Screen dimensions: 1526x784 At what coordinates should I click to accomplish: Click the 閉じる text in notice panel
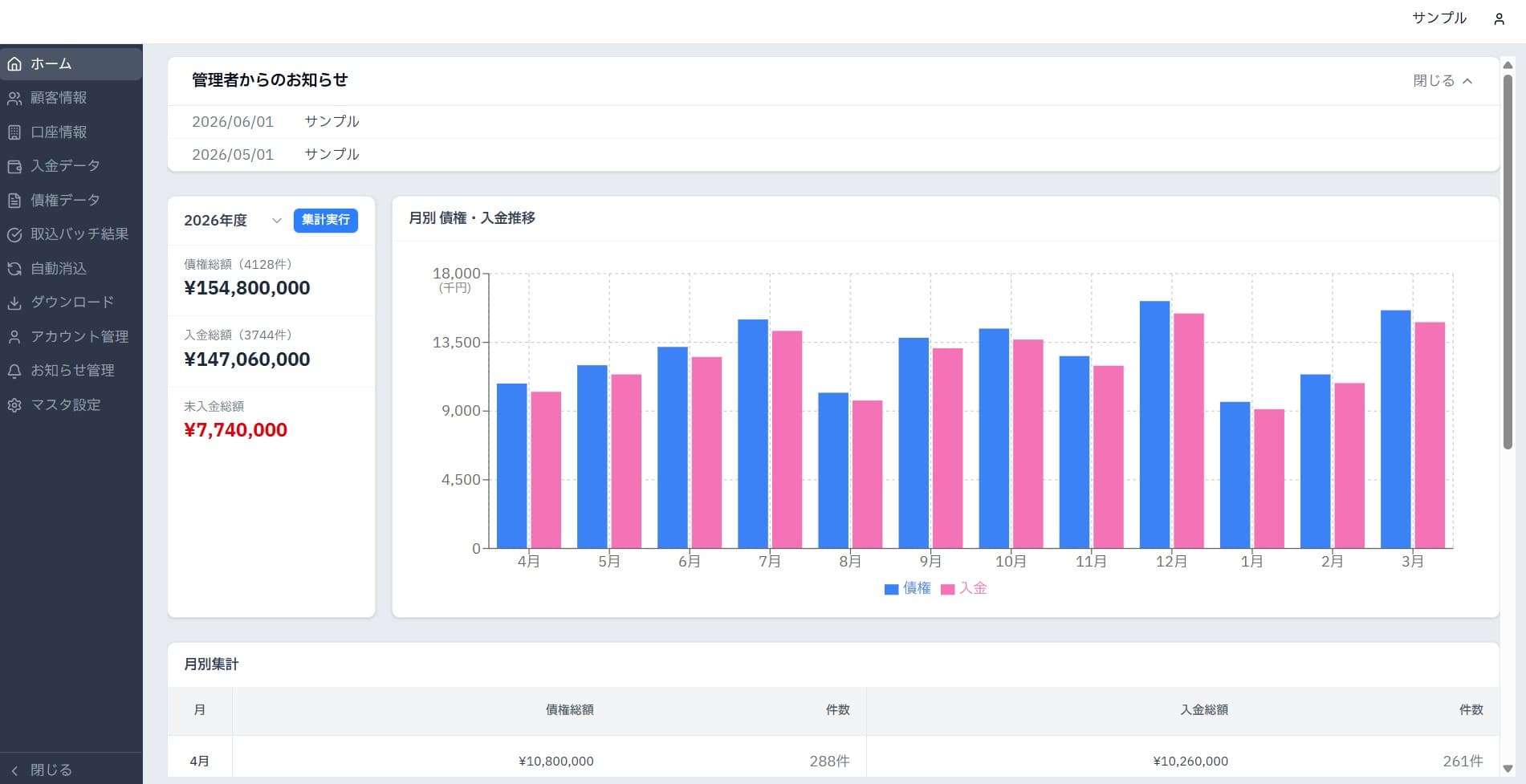(1434, 81)
